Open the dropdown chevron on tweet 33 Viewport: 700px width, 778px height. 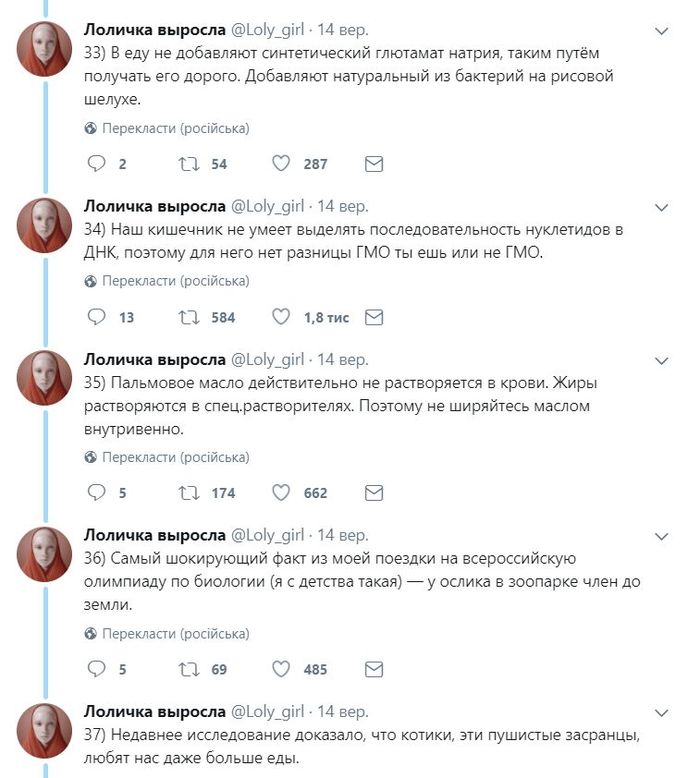click(x=660, y=32)
